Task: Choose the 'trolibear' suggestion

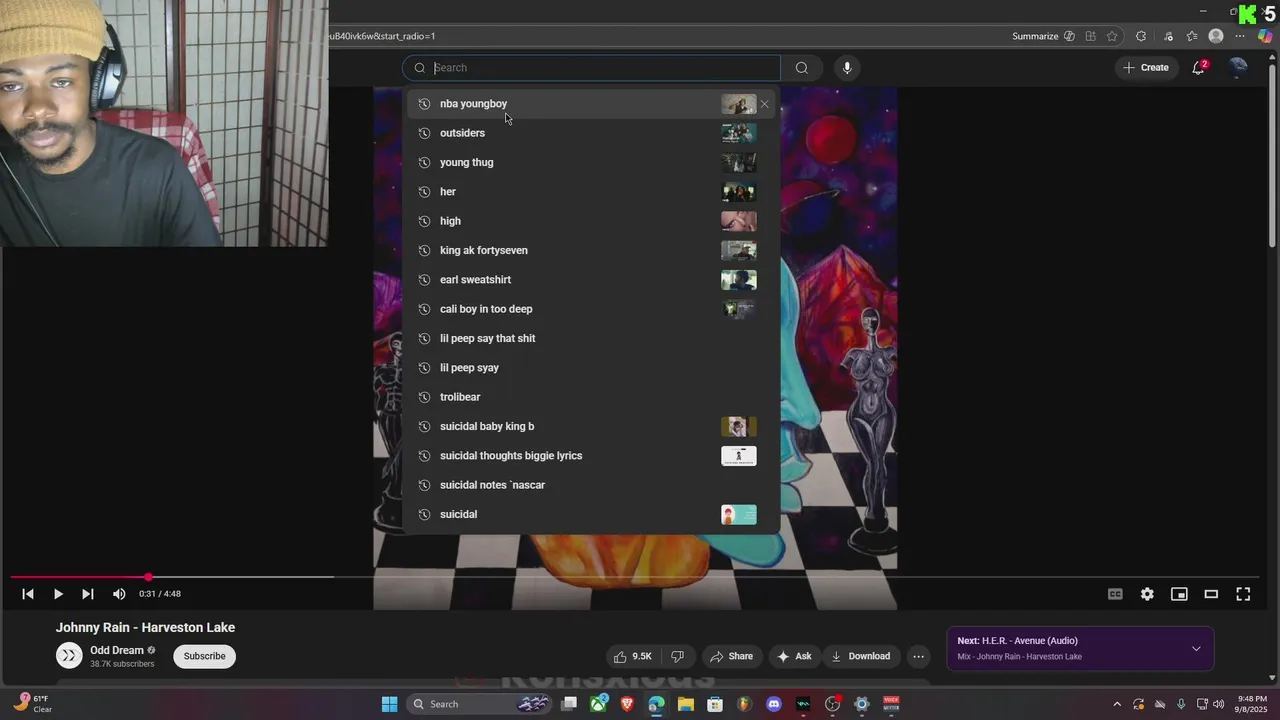Action: pos(592,397)
